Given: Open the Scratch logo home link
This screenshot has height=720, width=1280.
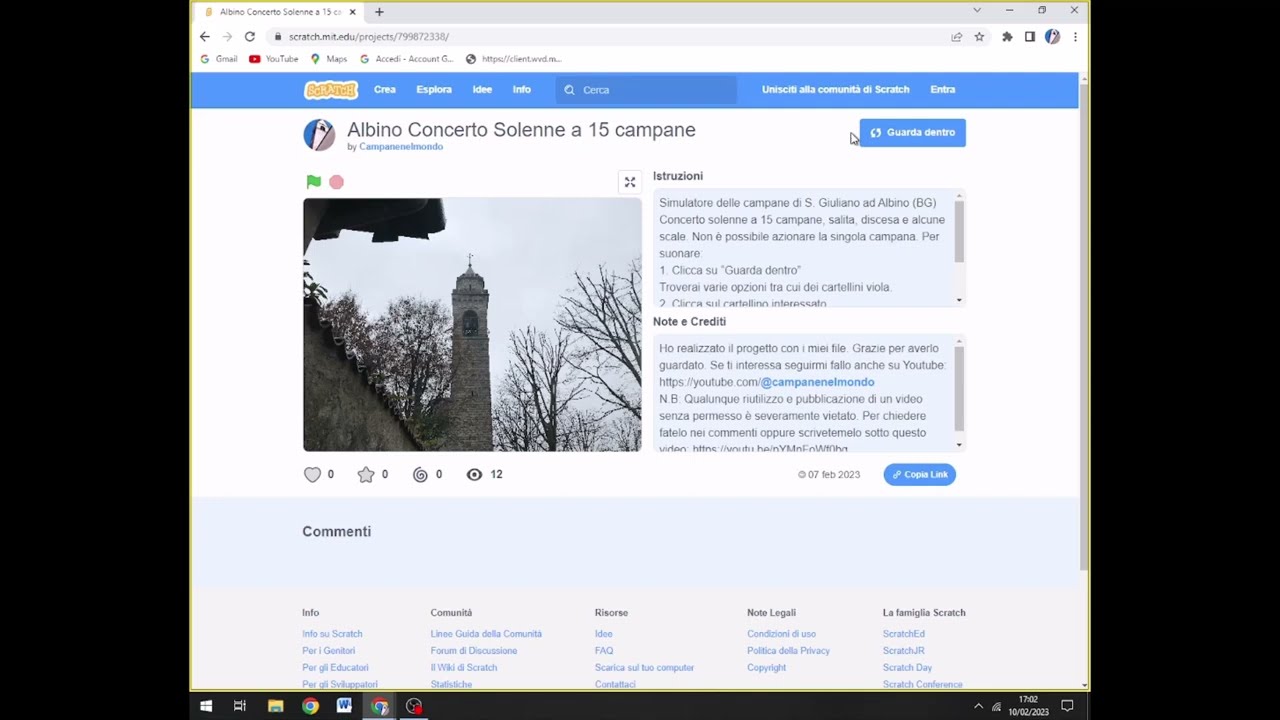Looking at the screenshot, I should [331, 90].
